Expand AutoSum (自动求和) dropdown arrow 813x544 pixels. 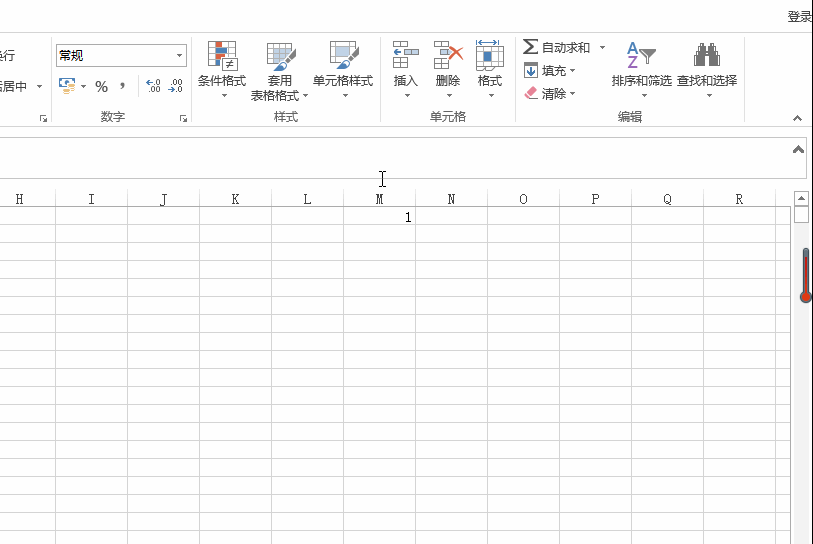pos(602,47)
